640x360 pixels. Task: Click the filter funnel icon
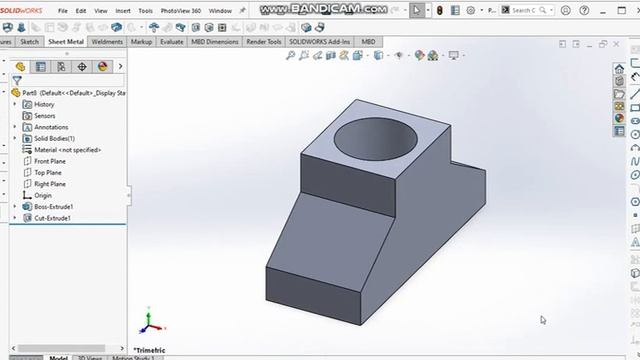(17, 80)
